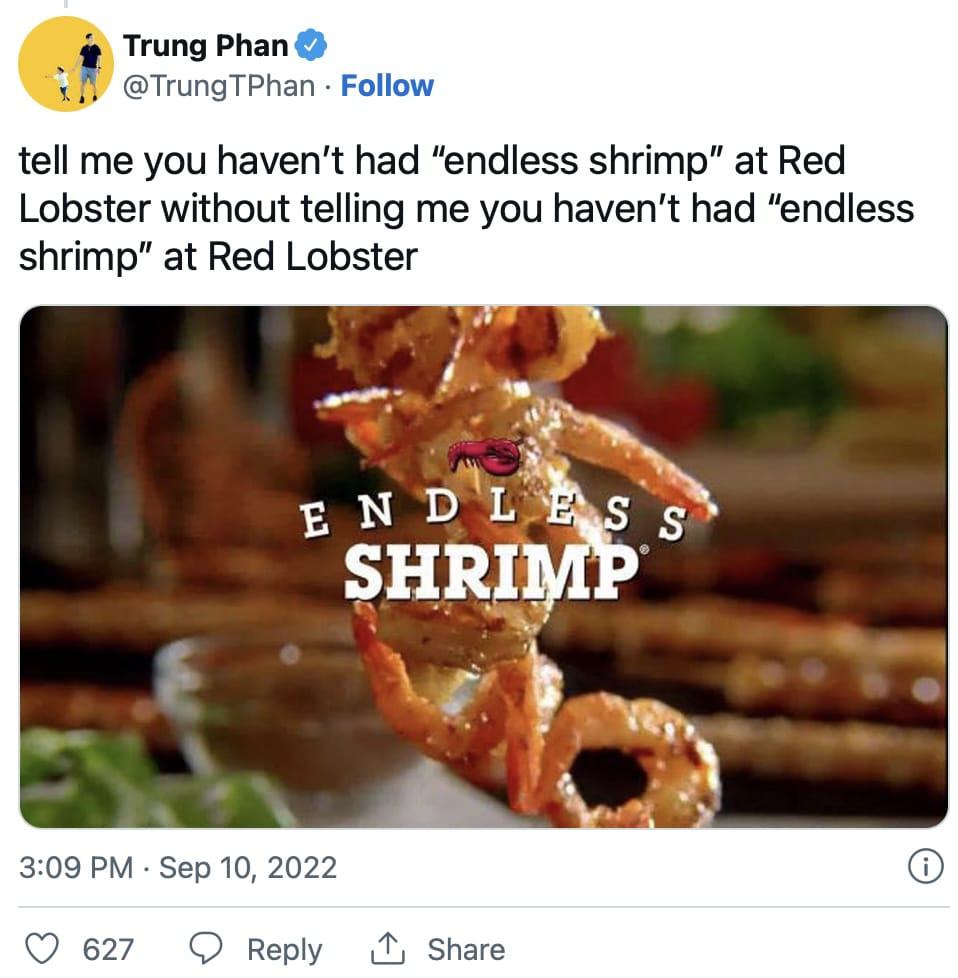Open the Endless Shrimp photo attachment
This screenshot has height=978, width=958.
click(484, 566)
